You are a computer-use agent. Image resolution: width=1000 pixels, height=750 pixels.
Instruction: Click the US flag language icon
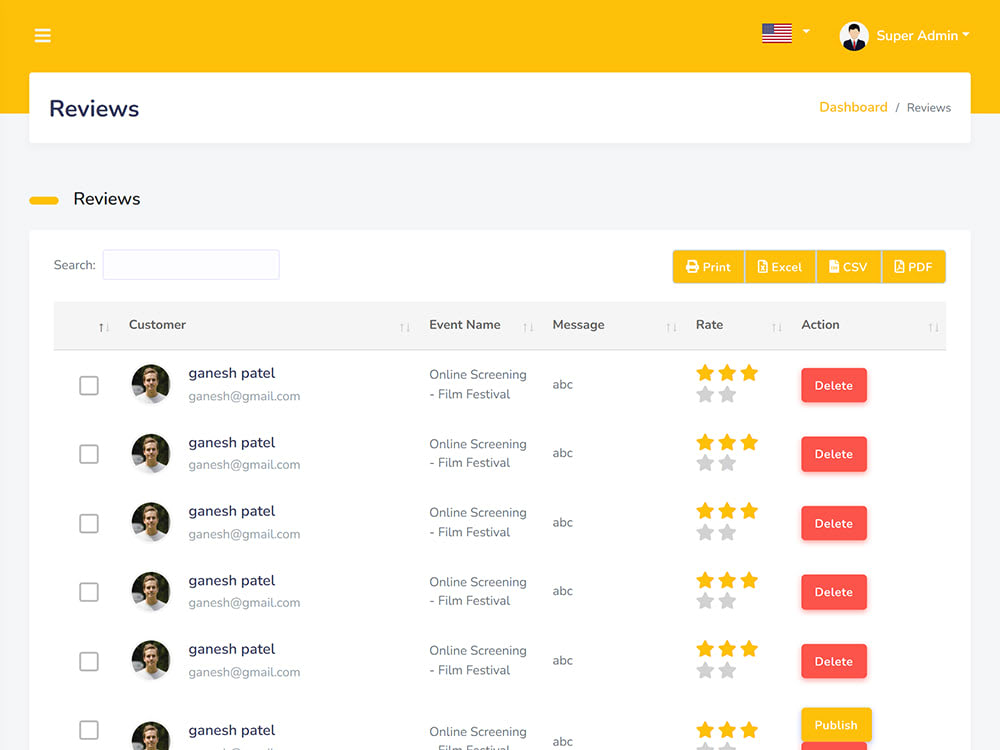pyautogui.click(x=777, y=33)
